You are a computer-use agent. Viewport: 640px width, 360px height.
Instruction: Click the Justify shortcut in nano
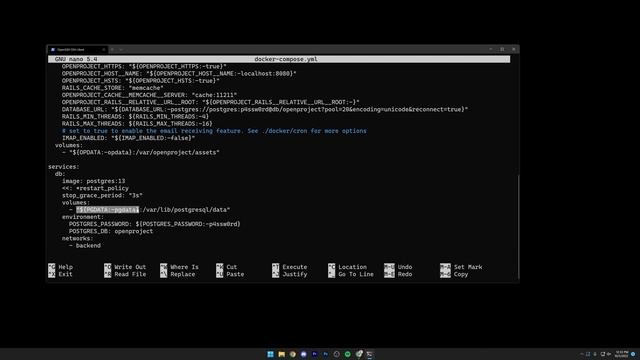(290, 274)
